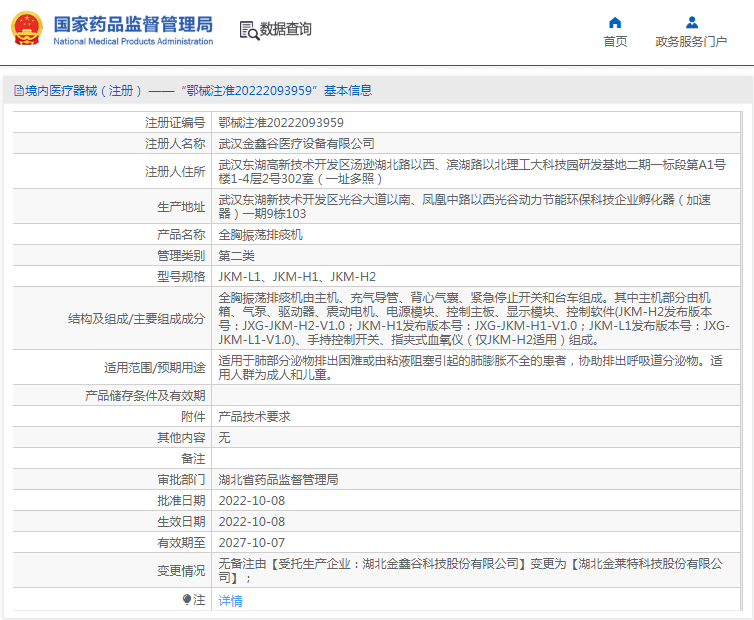
Task: Click the 批准日期 label
Action: click(x=181, y=501)
